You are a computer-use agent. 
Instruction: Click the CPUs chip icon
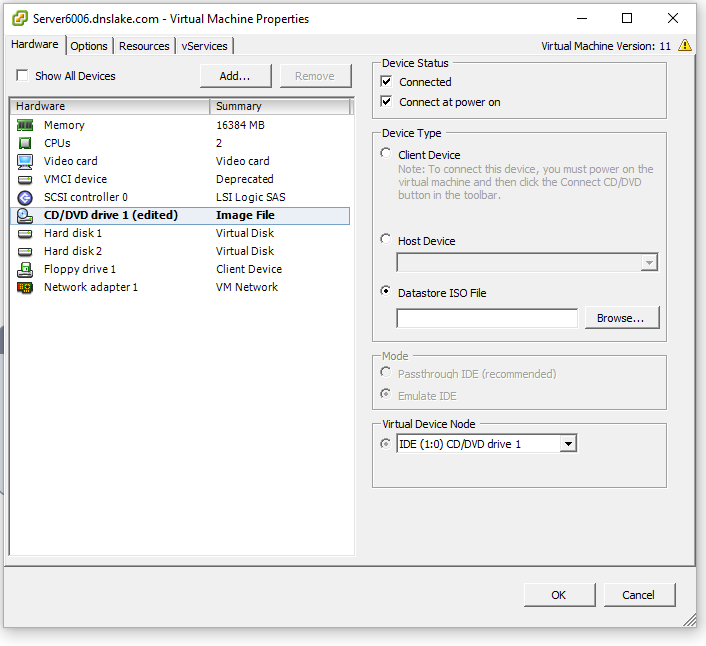(25, 143)
